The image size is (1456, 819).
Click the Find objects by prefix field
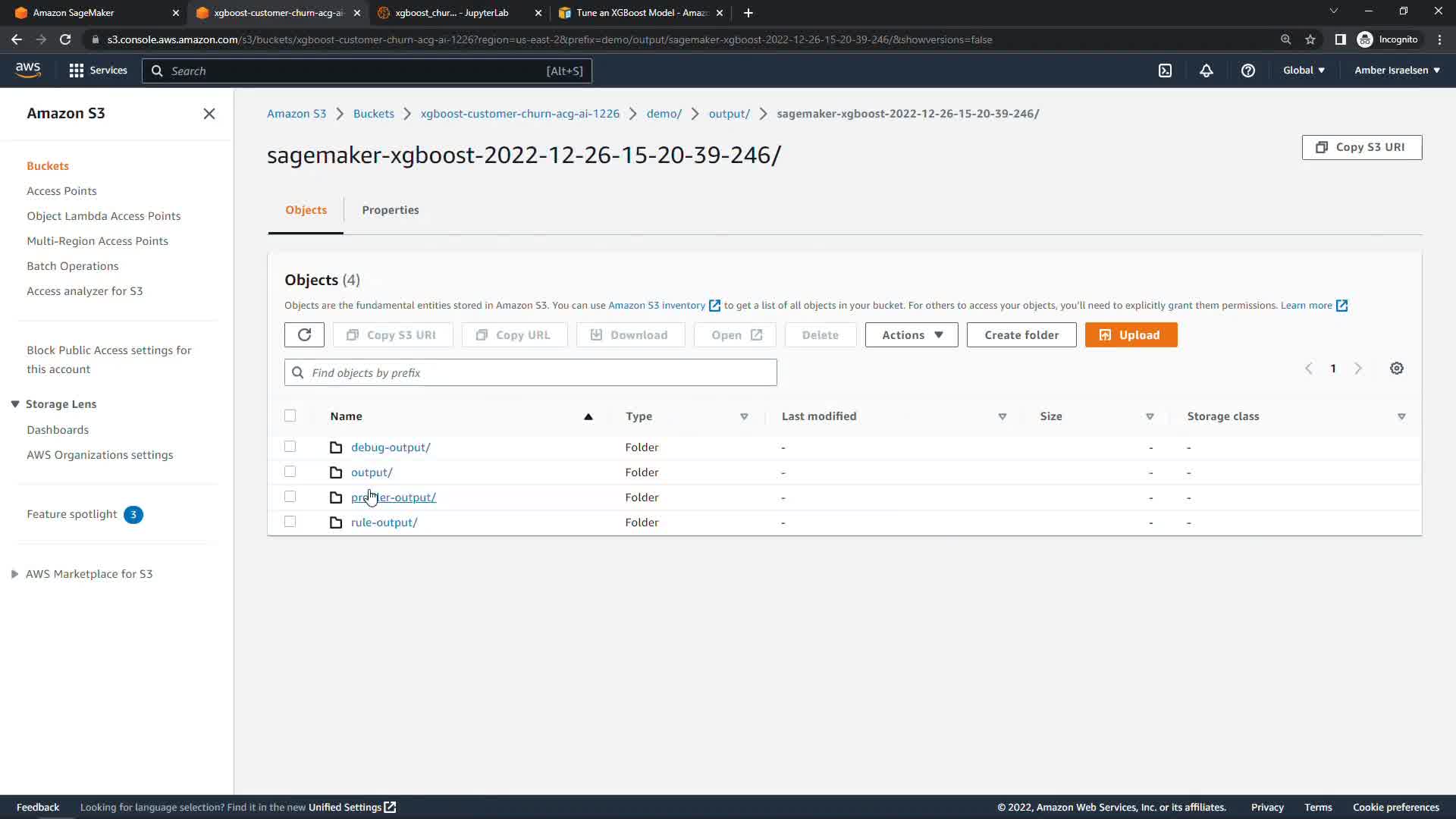(531, 373)
